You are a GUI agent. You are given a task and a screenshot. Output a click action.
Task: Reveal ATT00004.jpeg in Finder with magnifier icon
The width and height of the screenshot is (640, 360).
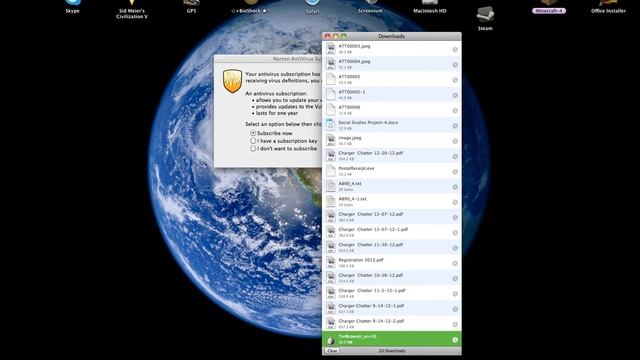click(455, 65)
